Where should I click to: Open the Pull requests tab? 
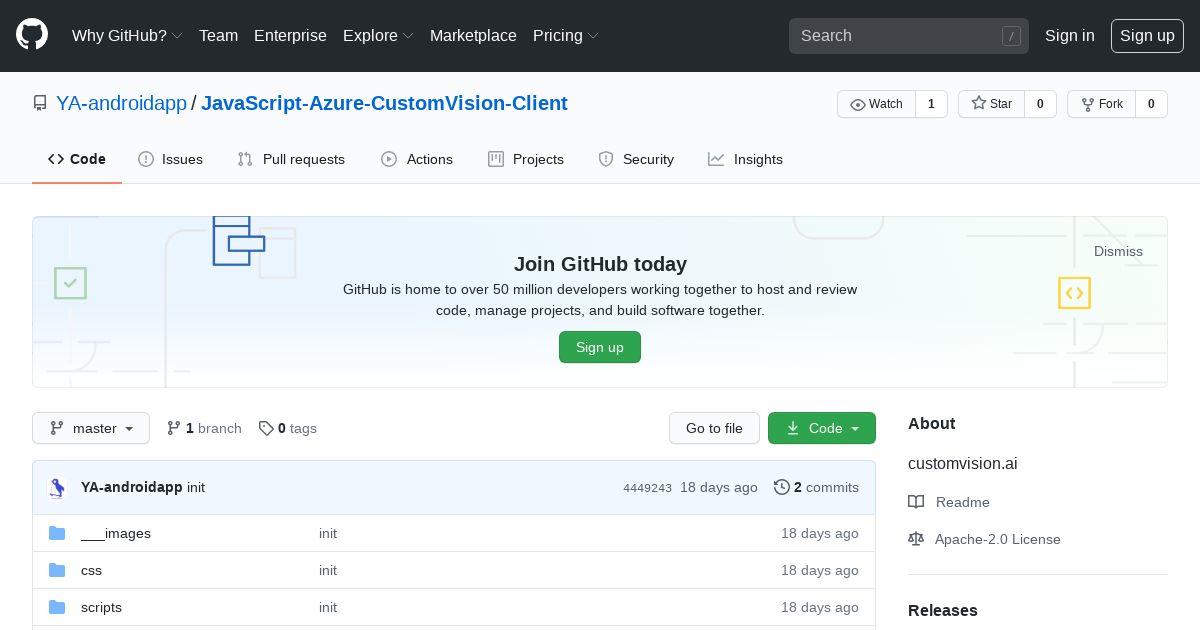click(x=291, y=159)
